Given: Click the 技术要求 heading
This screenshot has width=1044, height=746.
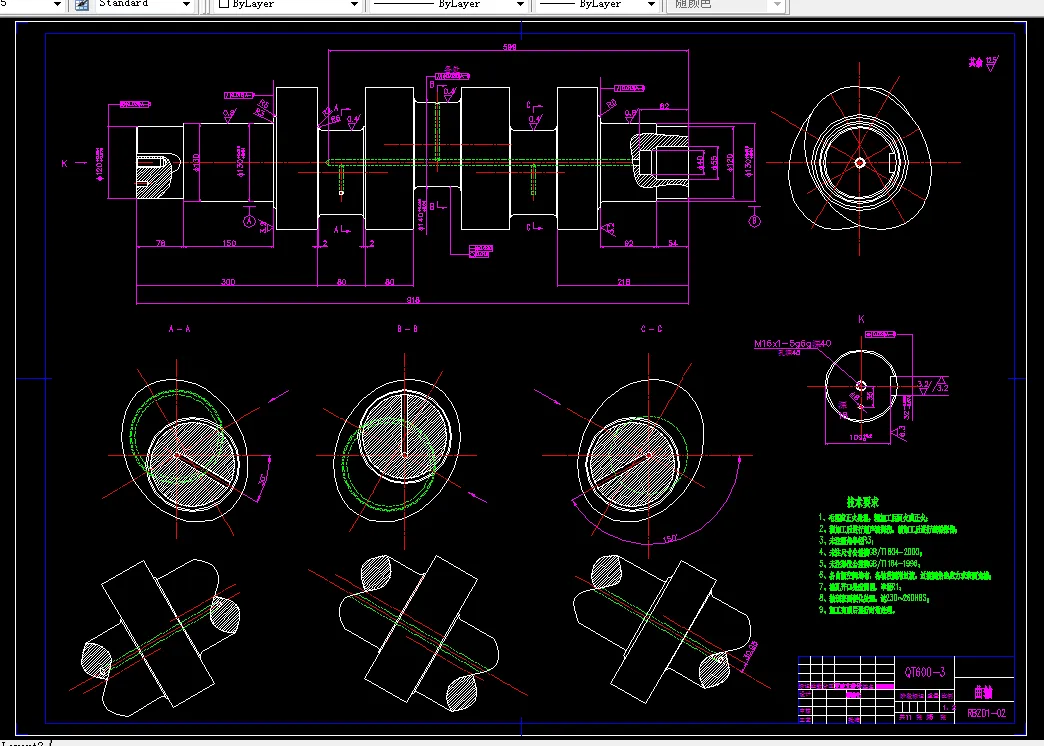Looking at the screenshot, I should (862, 502).
